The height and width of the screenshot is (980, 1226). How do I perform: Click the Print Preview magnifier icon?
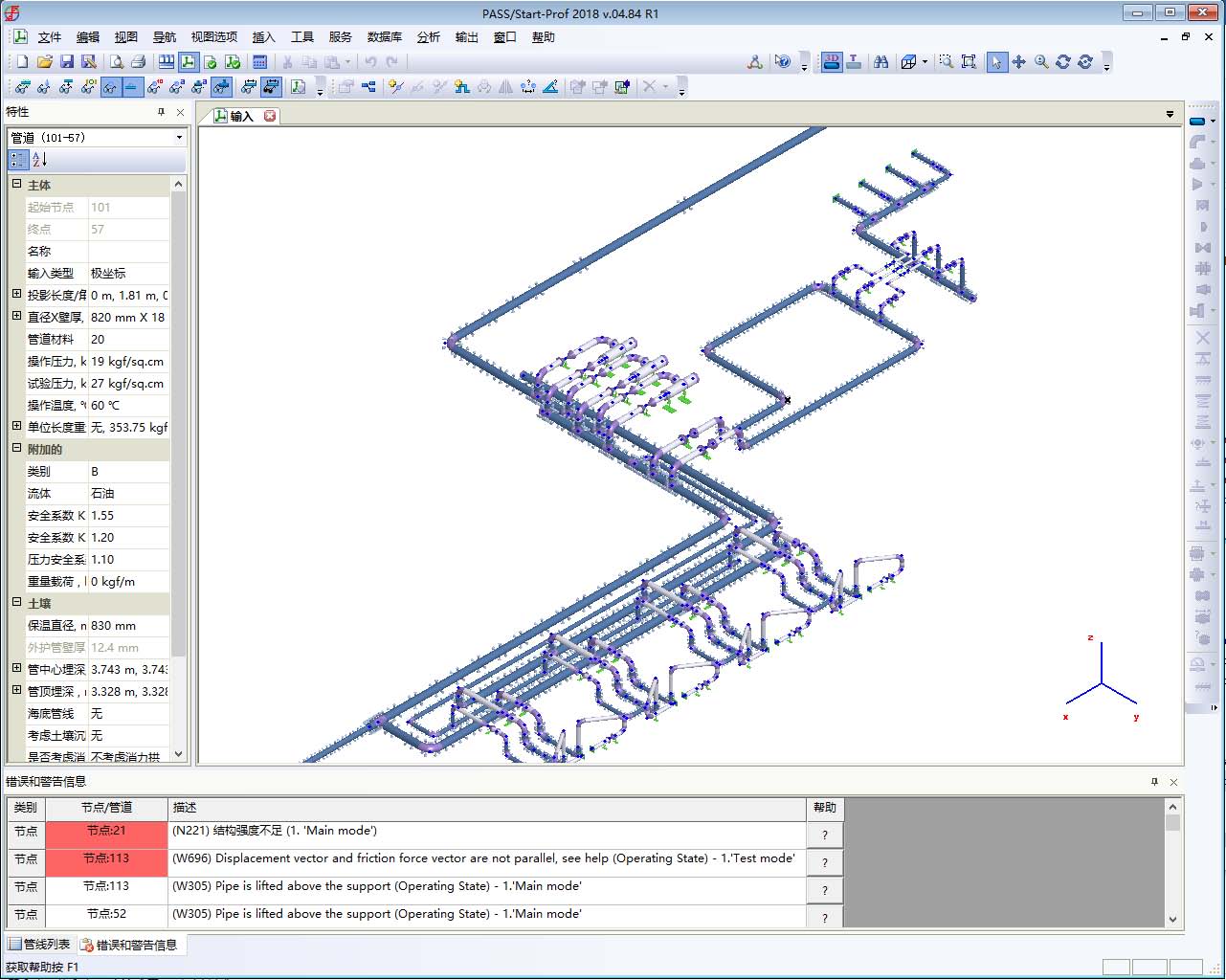[x=116, y=61]
